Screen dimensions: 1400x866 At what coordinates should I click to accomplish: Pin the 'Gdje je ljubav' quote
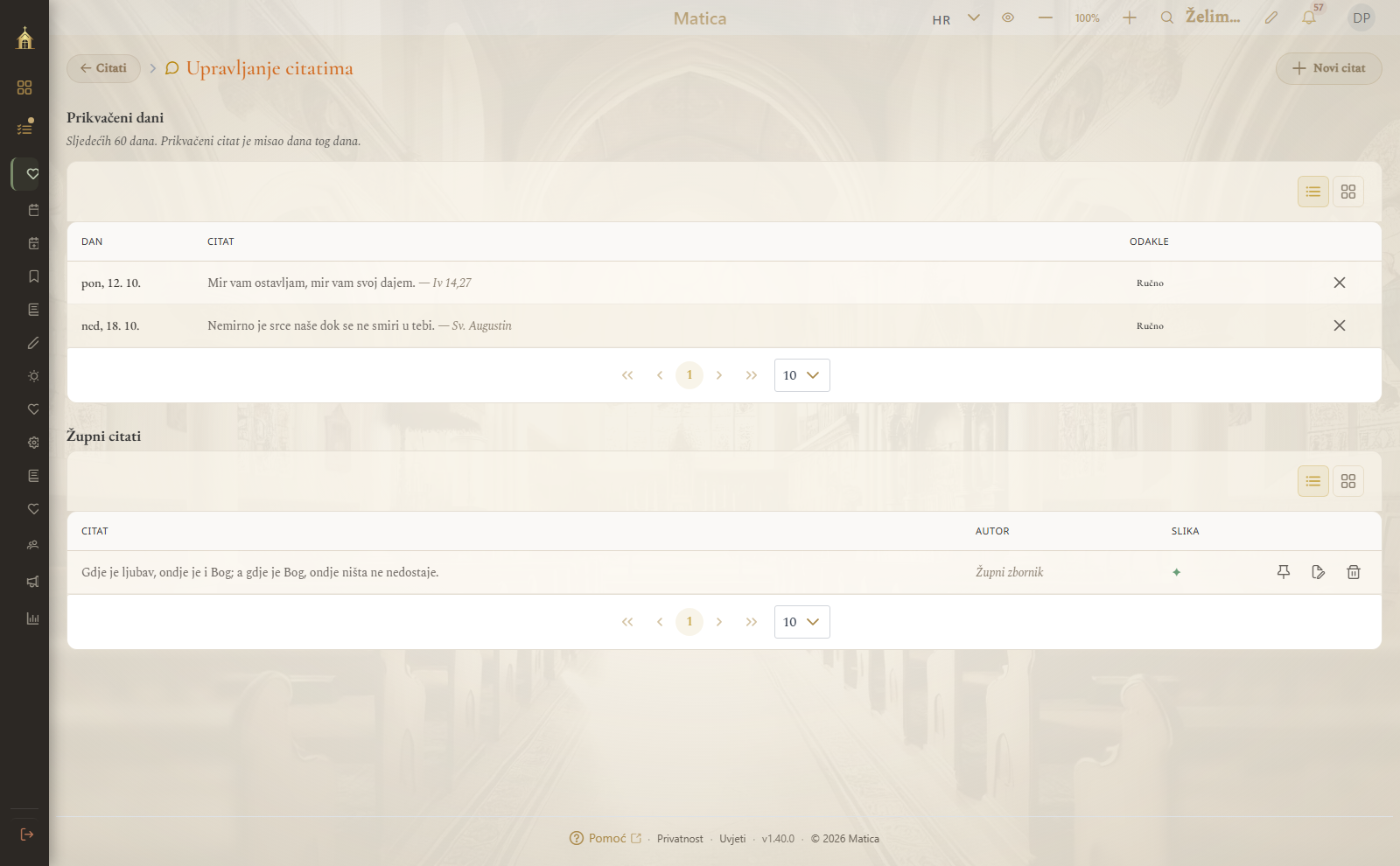(x=1284, y=572)
